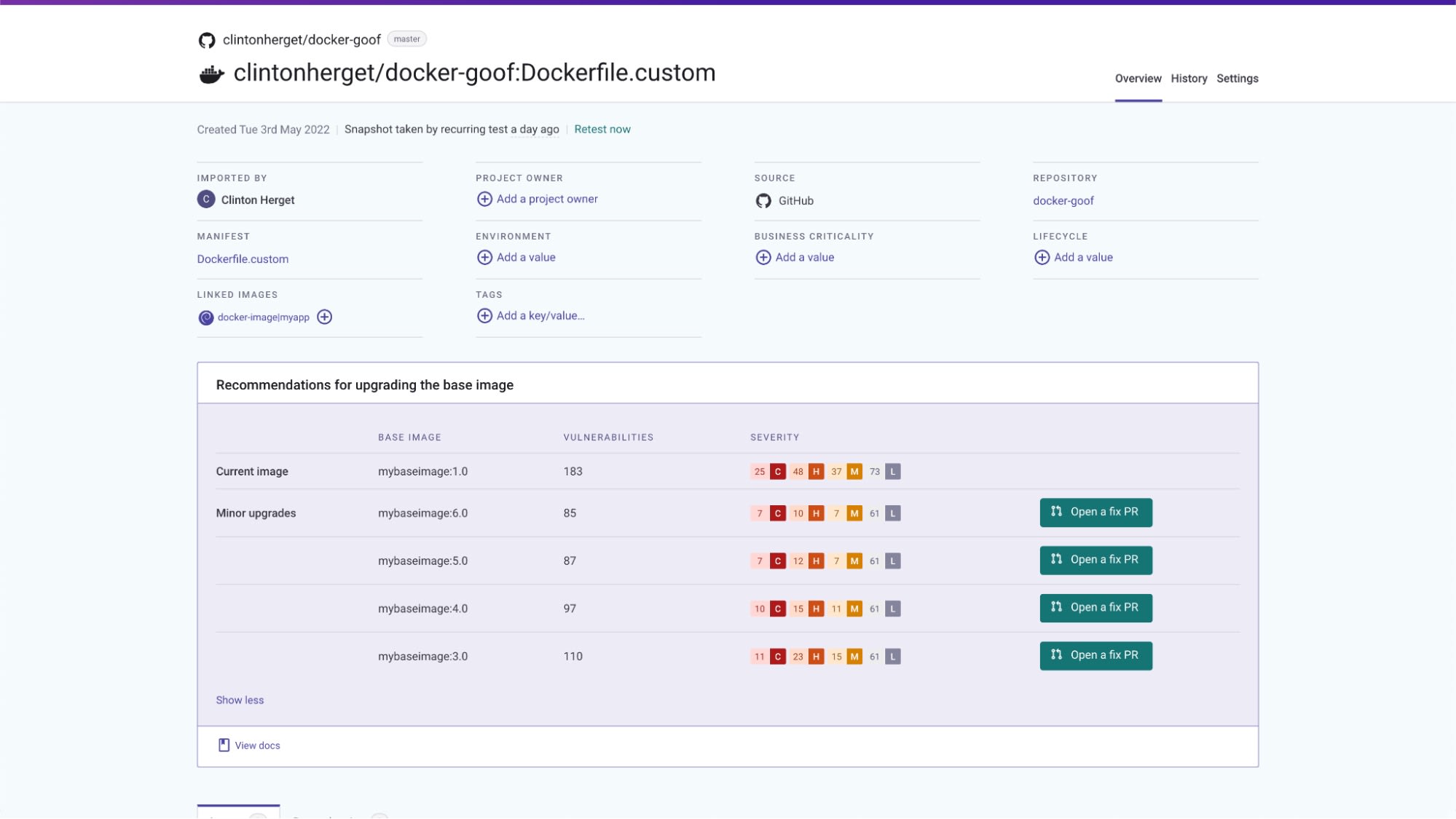Click the docker-image|myapp image icon
This screenshot has height=819, width=1456.
pyautogui.click(x=206, y=317)
